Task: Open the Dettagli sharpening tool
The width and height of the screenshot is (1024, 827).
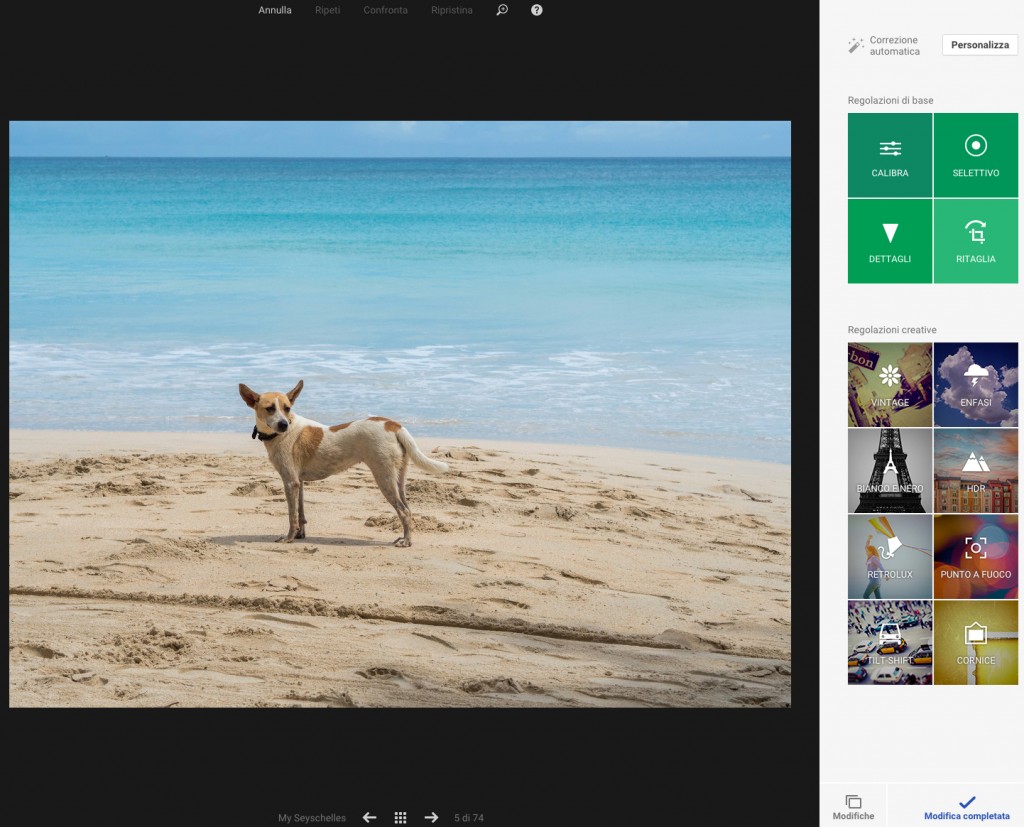Action: 889,241
